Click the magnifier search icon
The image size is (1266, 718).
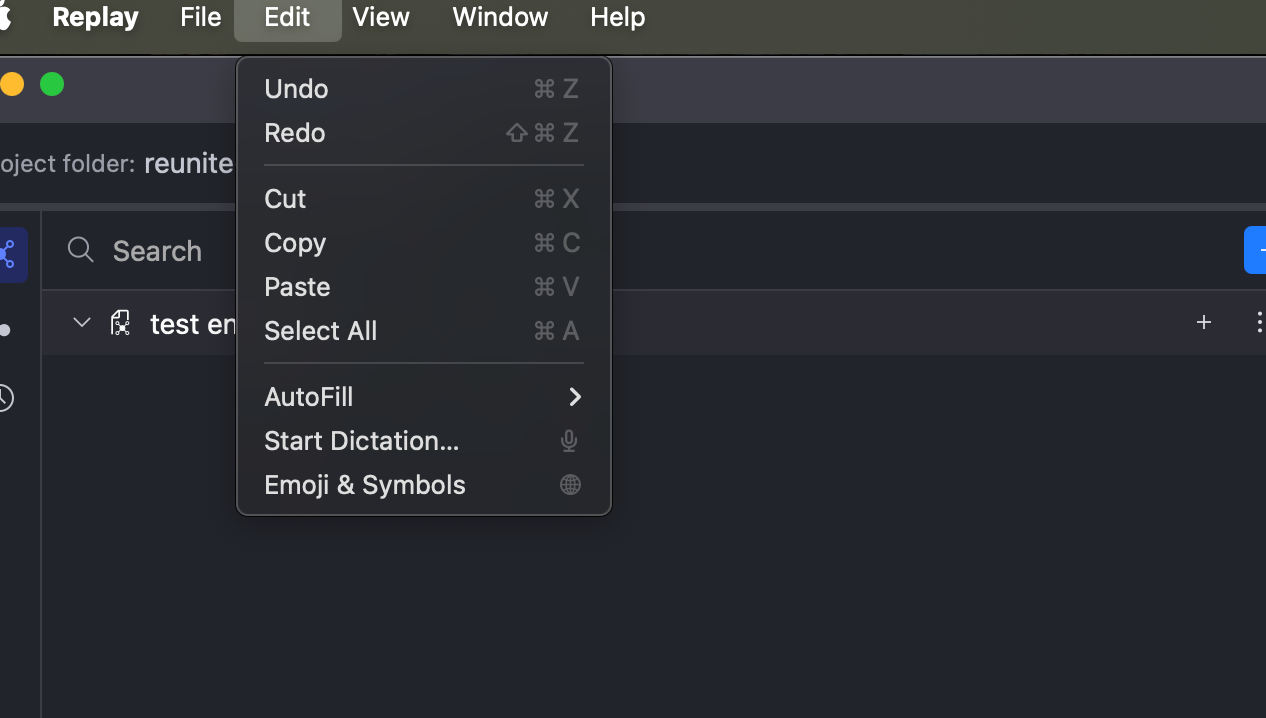point(81,250)
